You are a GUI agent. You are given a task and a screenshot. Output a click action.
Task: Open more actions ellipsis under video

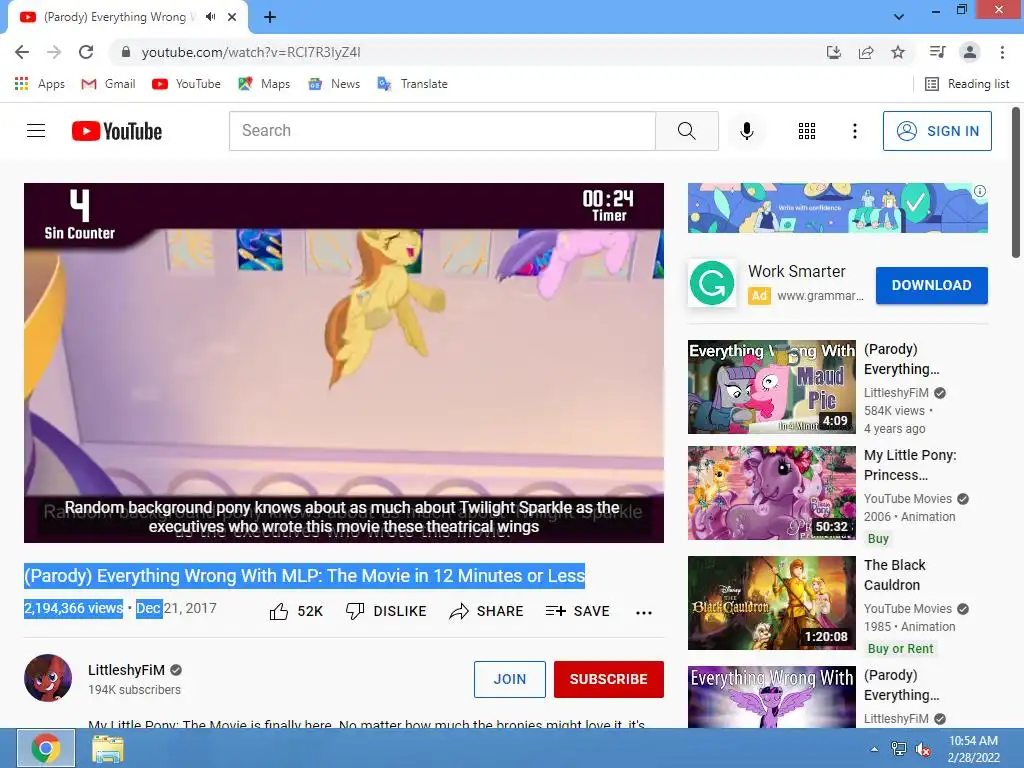(644, 613)
